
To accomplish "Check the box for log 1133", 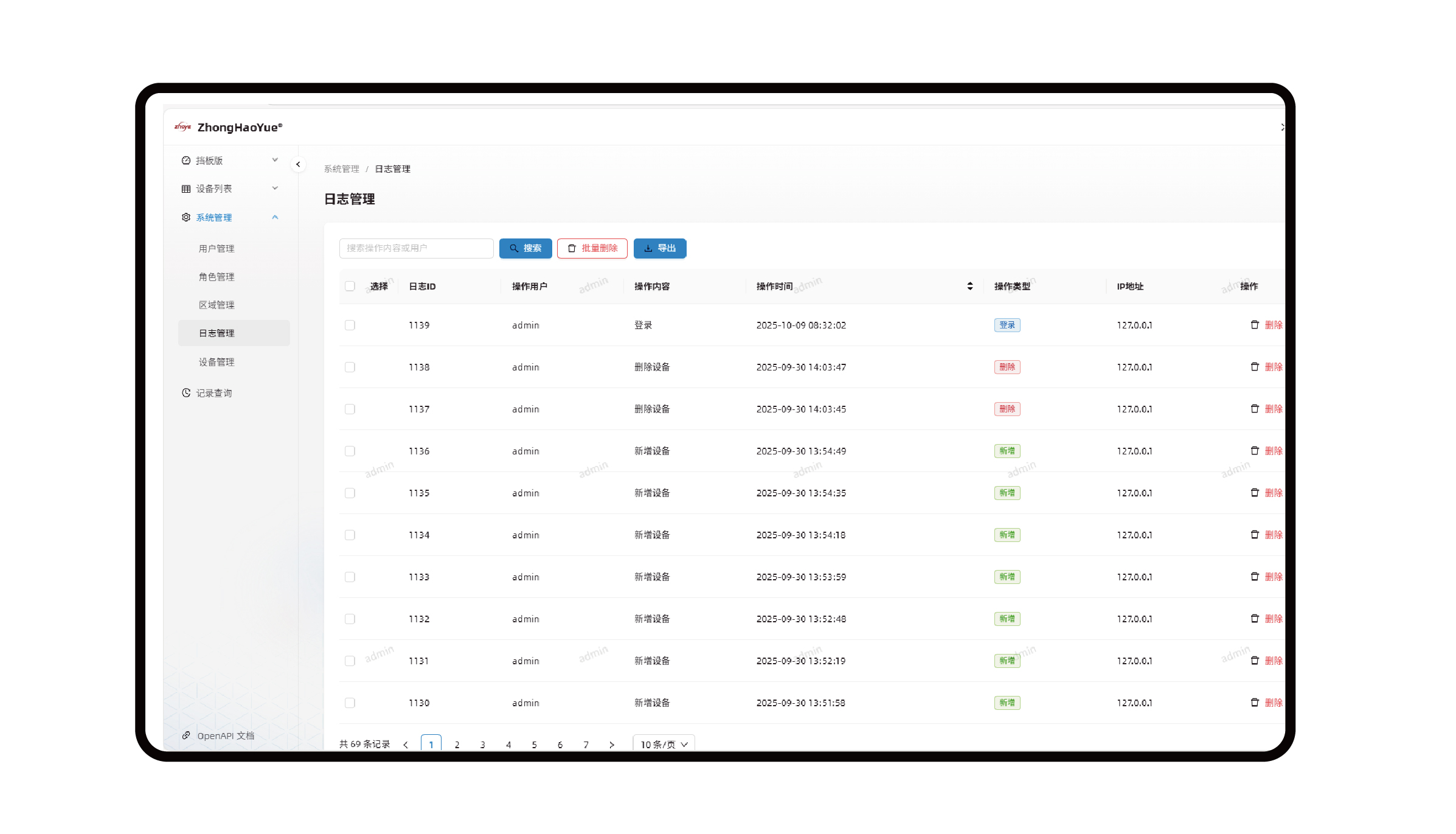I will 350,577.
